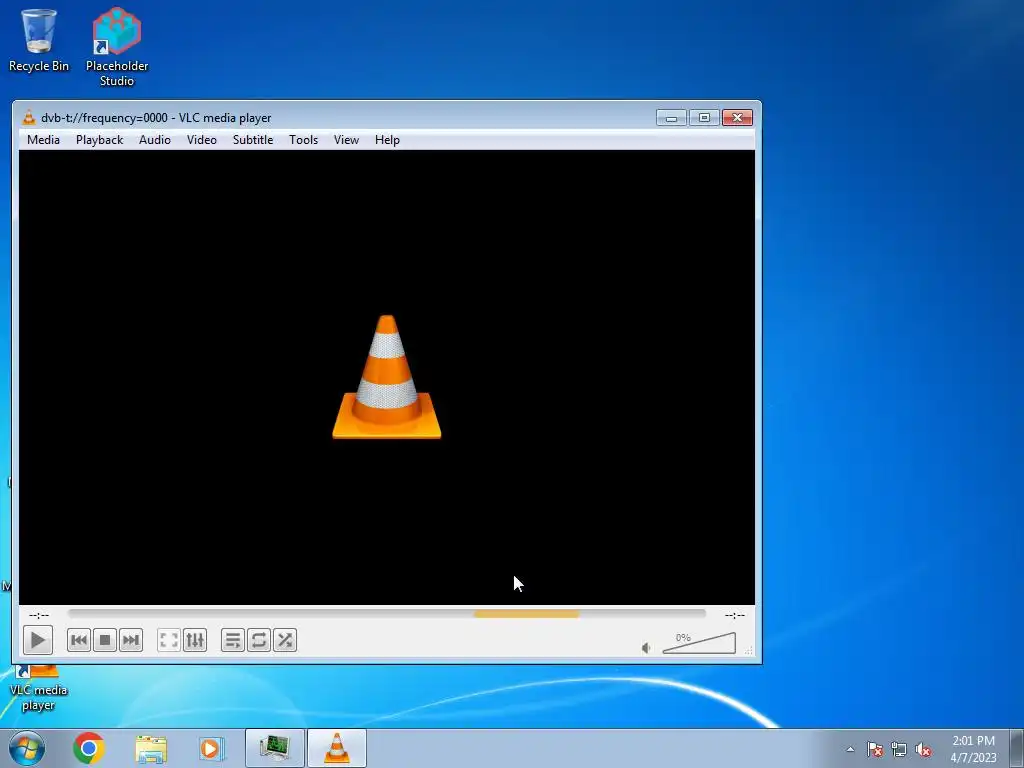Open Windows Explorer from the taskbar
1024x768 pixels.
(151, 748)
